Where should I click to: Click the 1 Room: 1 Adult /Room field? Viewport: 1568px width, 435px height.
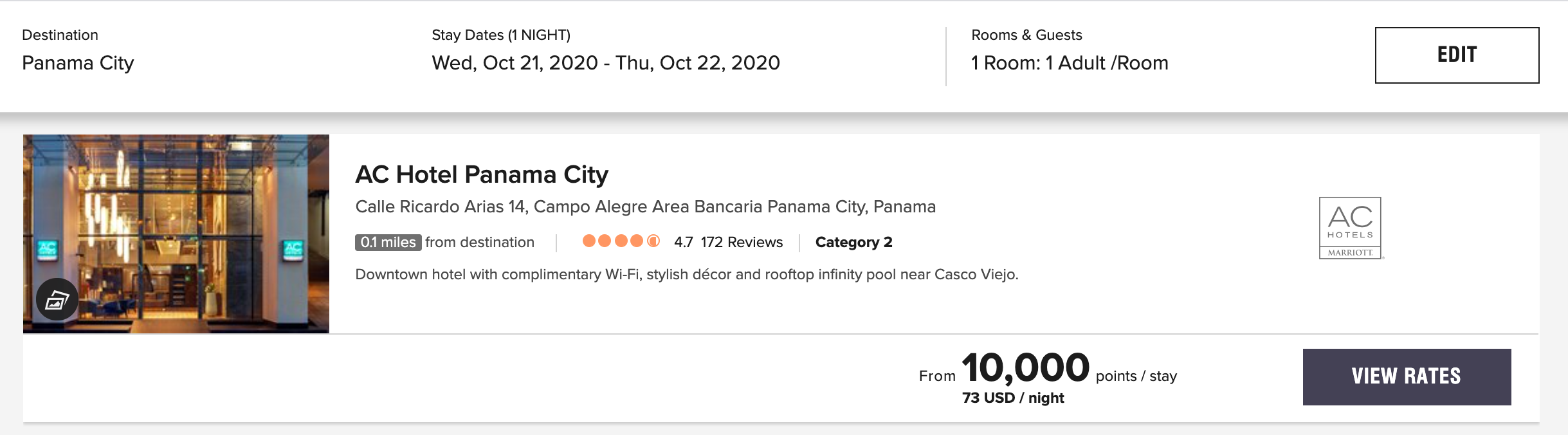coord(1069,63)
